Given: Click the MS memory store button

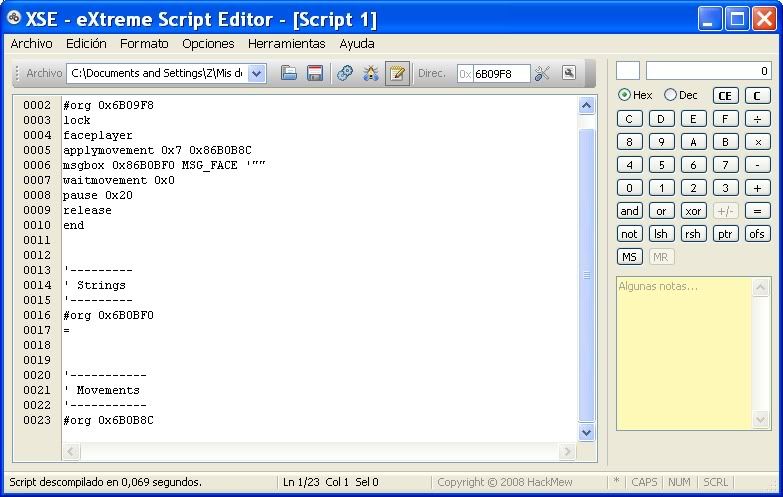Looking at the screenshot, I should (x=629, y=257).
